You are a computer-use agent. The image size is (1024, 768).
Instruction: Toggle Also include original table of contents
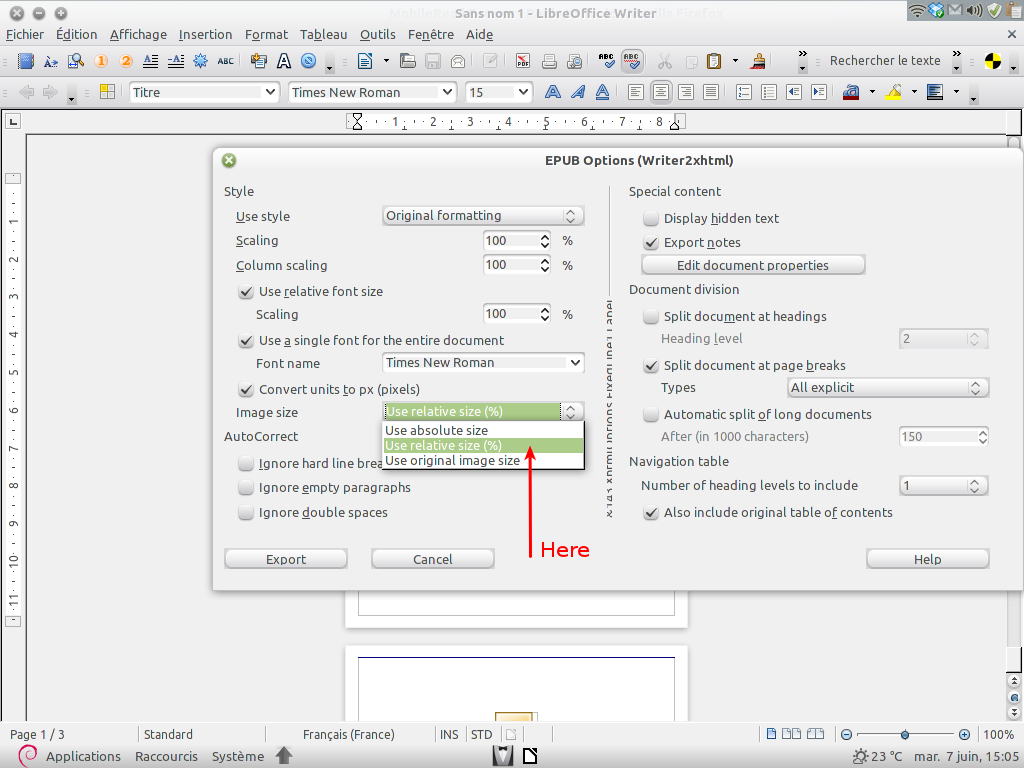[651, 513]
